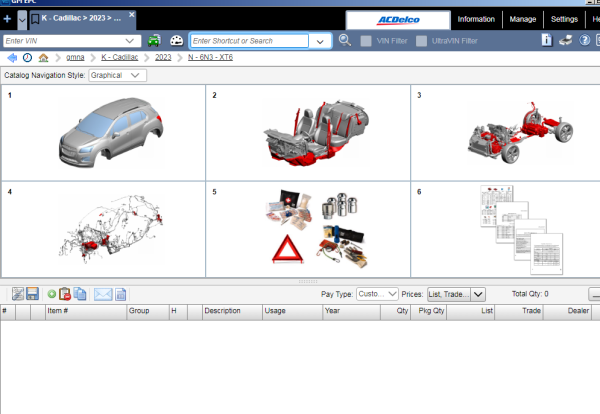Open the Information menu
This screenshot has width=600, height=414.
476,19
